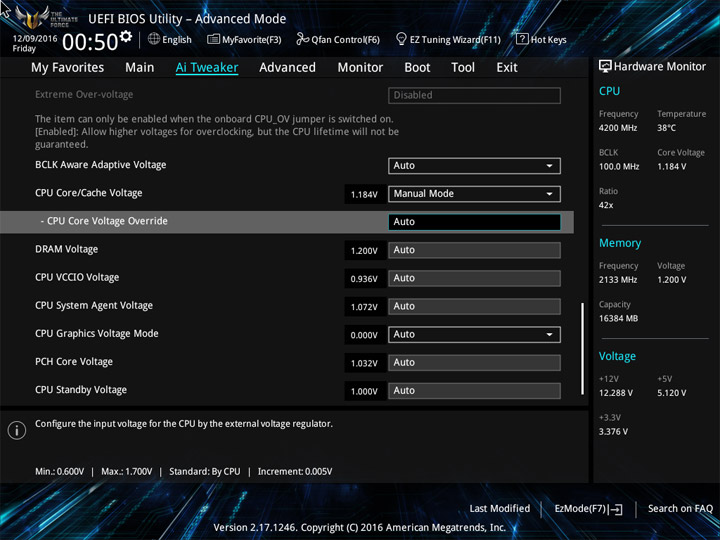This screenshot has height=540, width=720.
Task: Click the EZ Tuning Wizard bulb icon
Action: (x=401, y=39)
